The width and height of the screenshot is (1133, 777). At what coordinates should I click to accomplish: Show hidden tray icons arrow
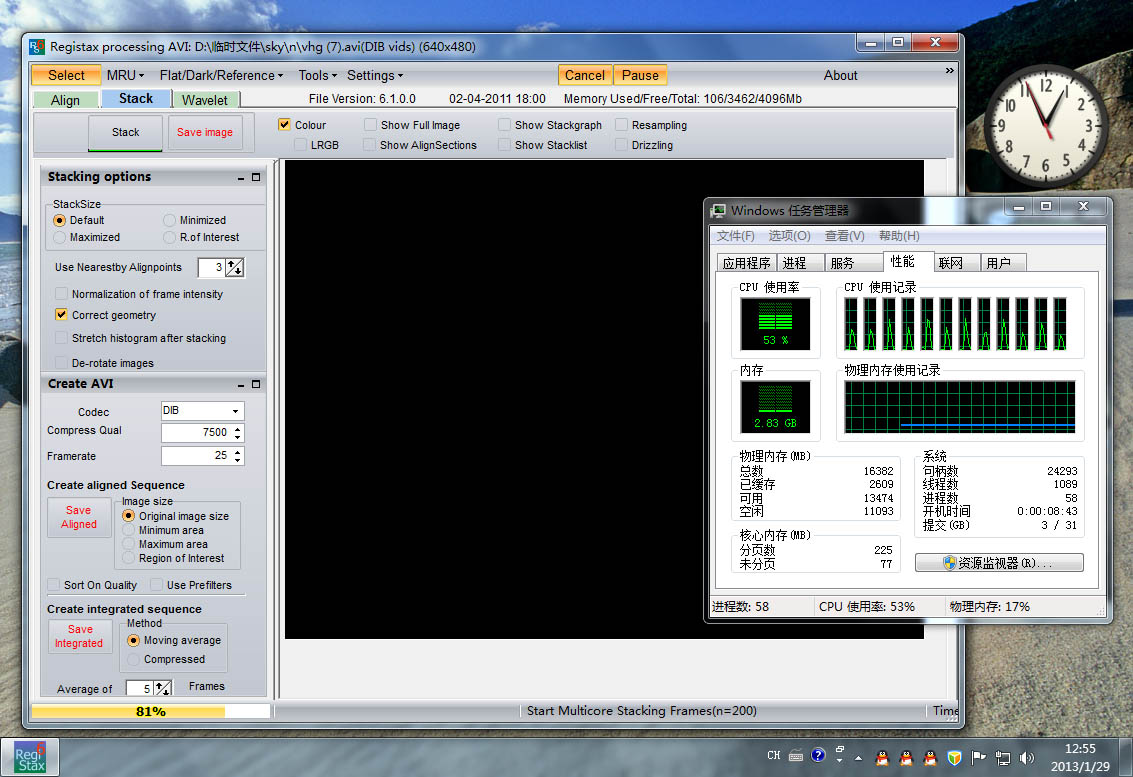click(x=858, y=758)
